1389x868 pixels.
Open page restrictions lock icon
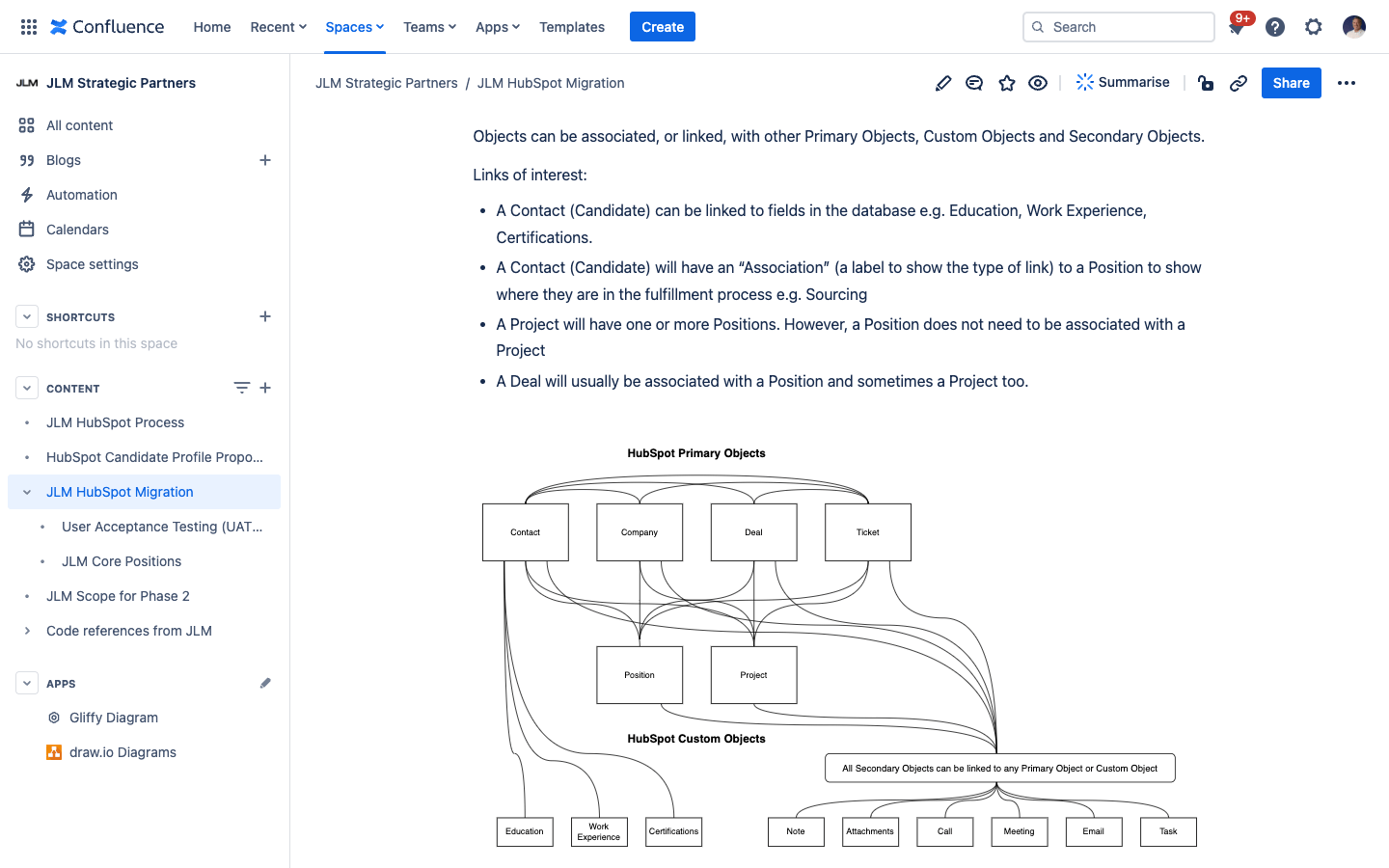[1206, 83]
